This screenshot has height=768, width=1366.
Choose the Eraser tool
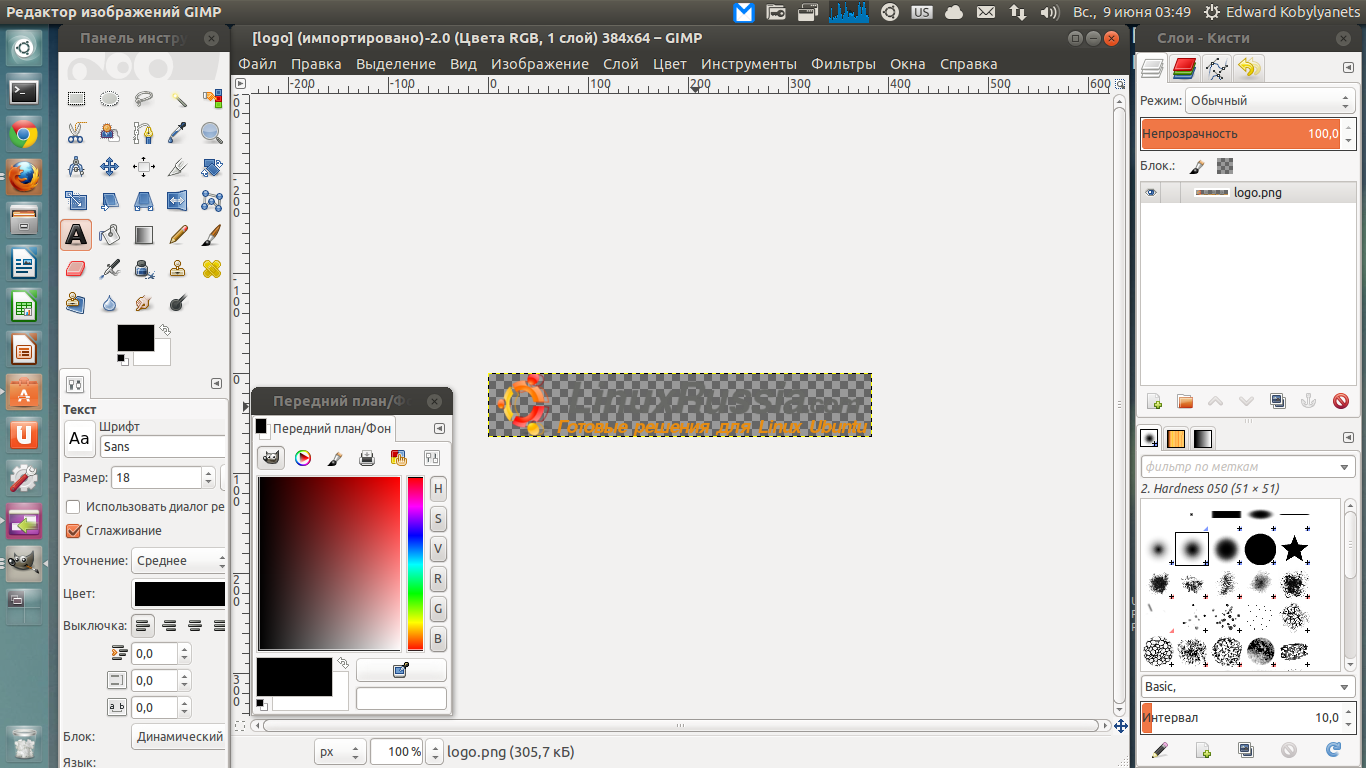[76, 269]
